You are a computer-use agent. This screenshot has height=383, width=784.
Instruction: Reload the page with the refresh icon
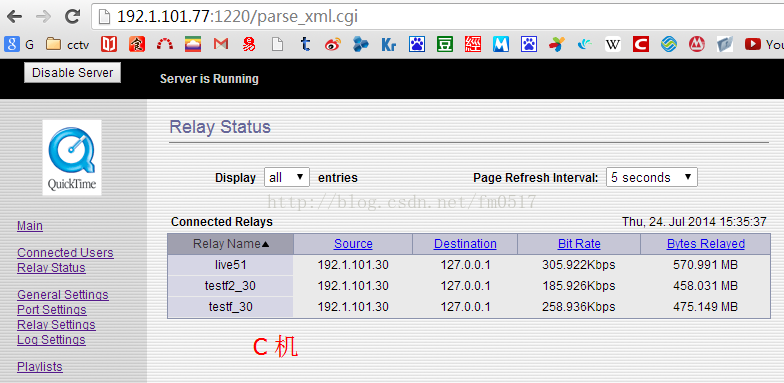pos(73,17)
